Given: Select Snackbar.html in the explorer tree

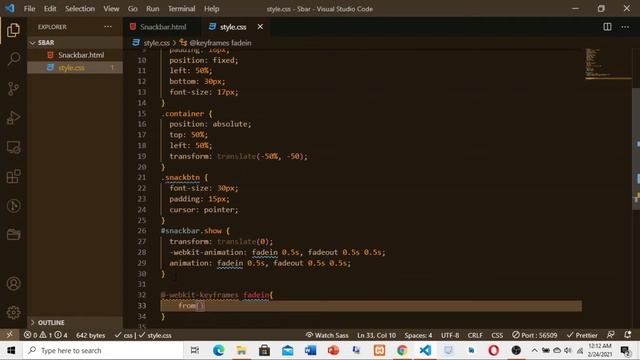Looking at the screenshot, I should (75, 55).
